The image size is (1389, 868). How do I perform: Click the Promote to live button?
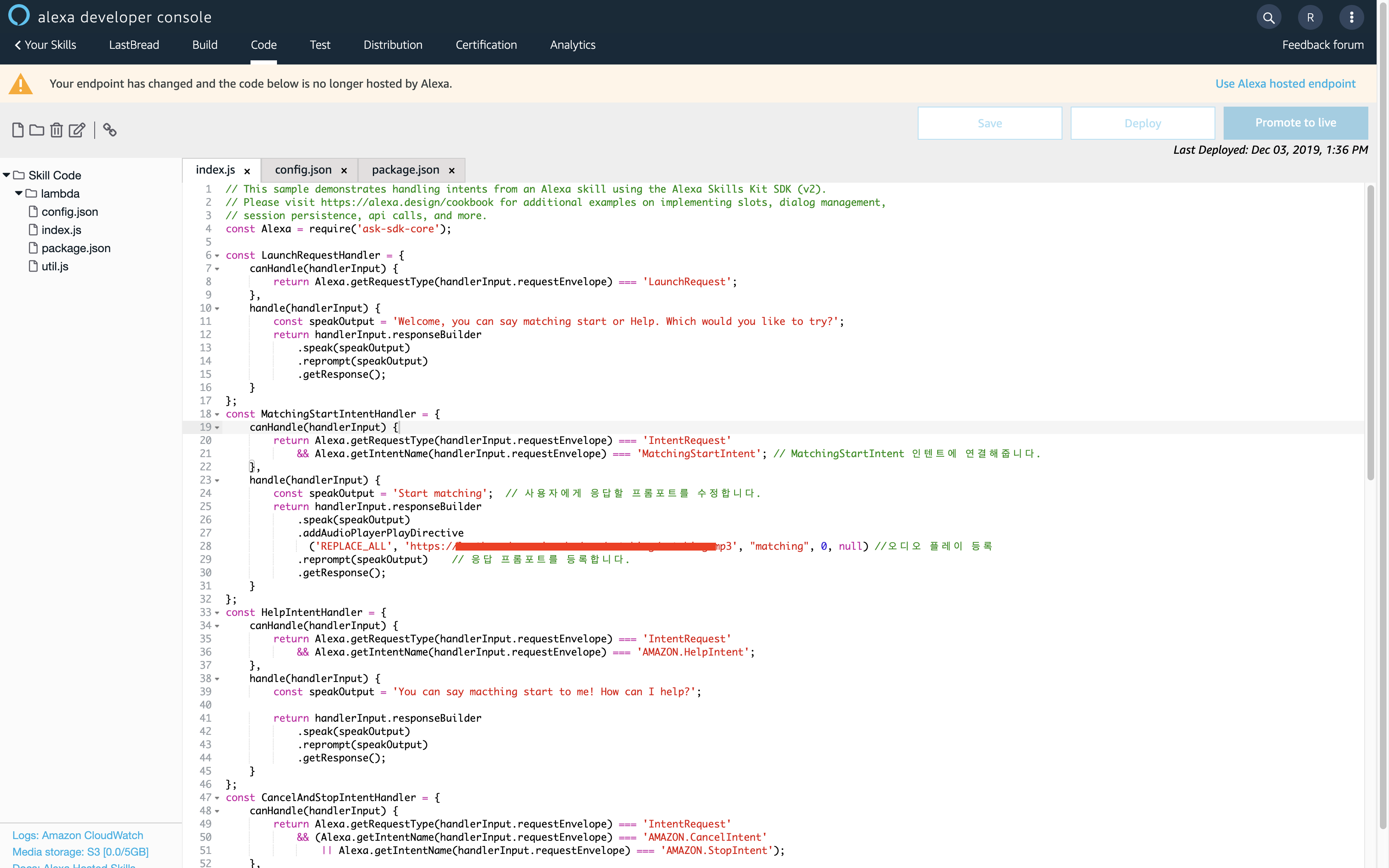coord(1296,123)
